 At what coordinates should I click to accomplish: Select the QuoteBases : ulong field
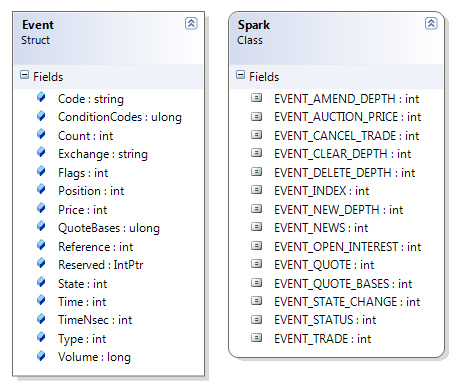click(109, 228)
